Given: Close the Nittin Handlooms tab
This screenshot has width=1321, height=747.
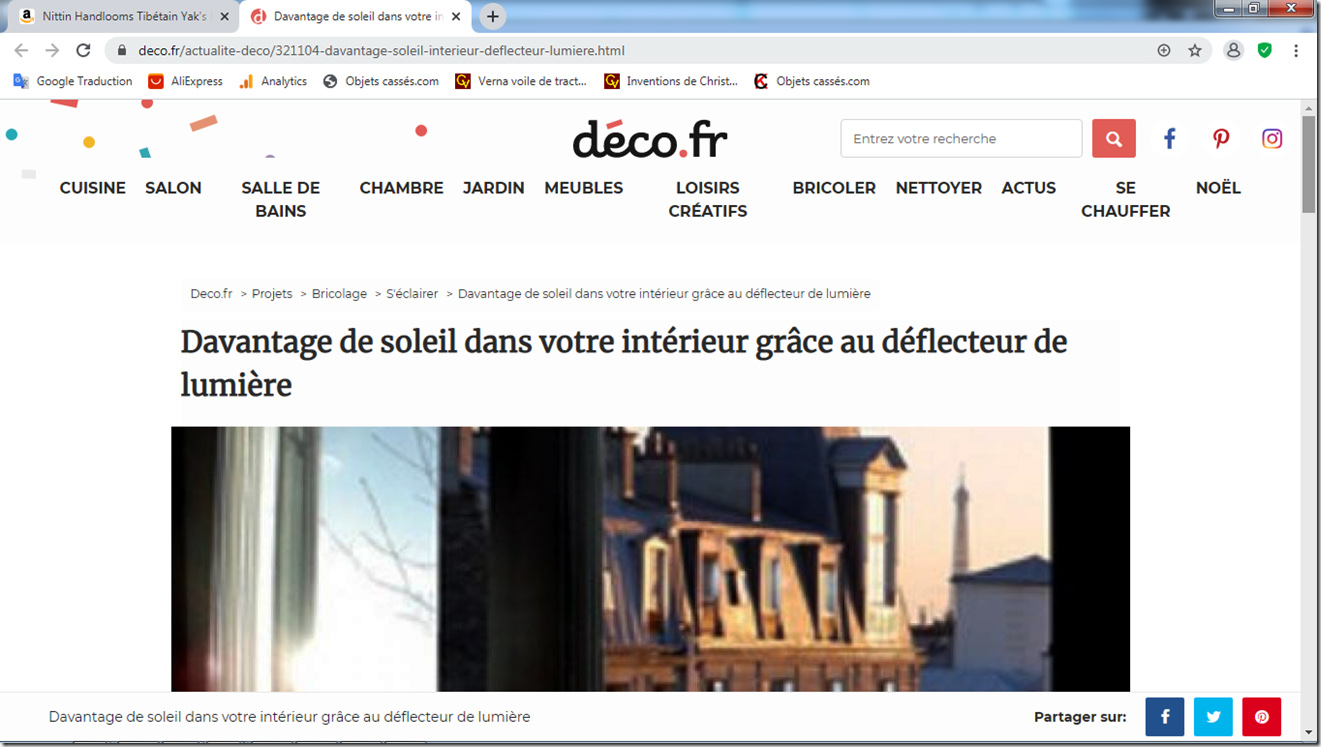Looking at the screenshot, I should [224, 17].
